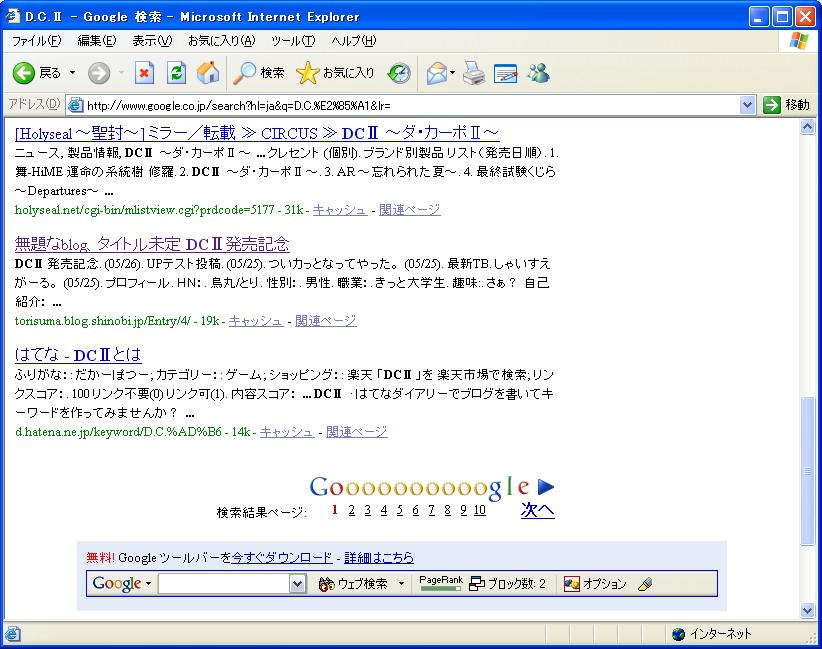Open the お気に入り(A) menu
The image size is (822, 649).
pos(221,41)
